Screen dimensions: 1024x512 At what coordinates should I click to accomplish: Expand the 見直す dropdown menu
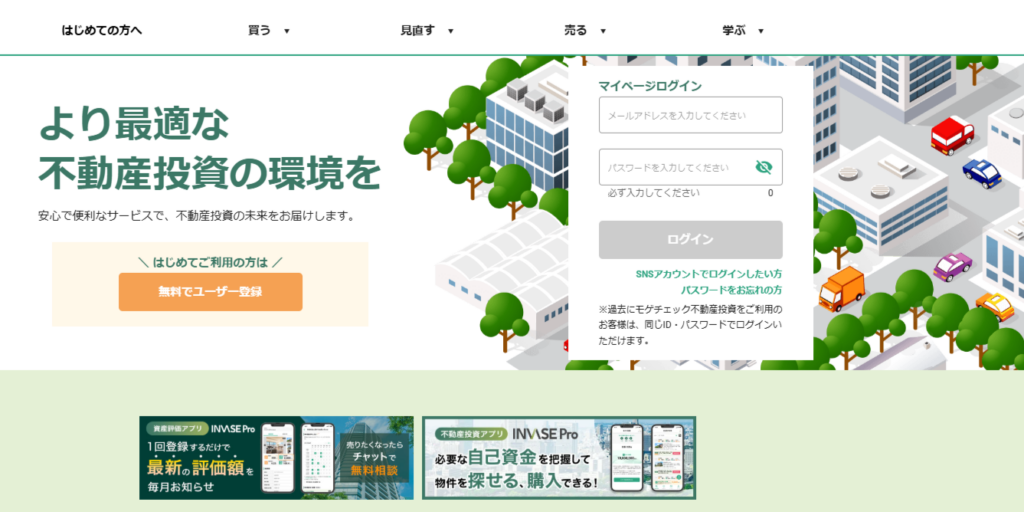[427, 30]
